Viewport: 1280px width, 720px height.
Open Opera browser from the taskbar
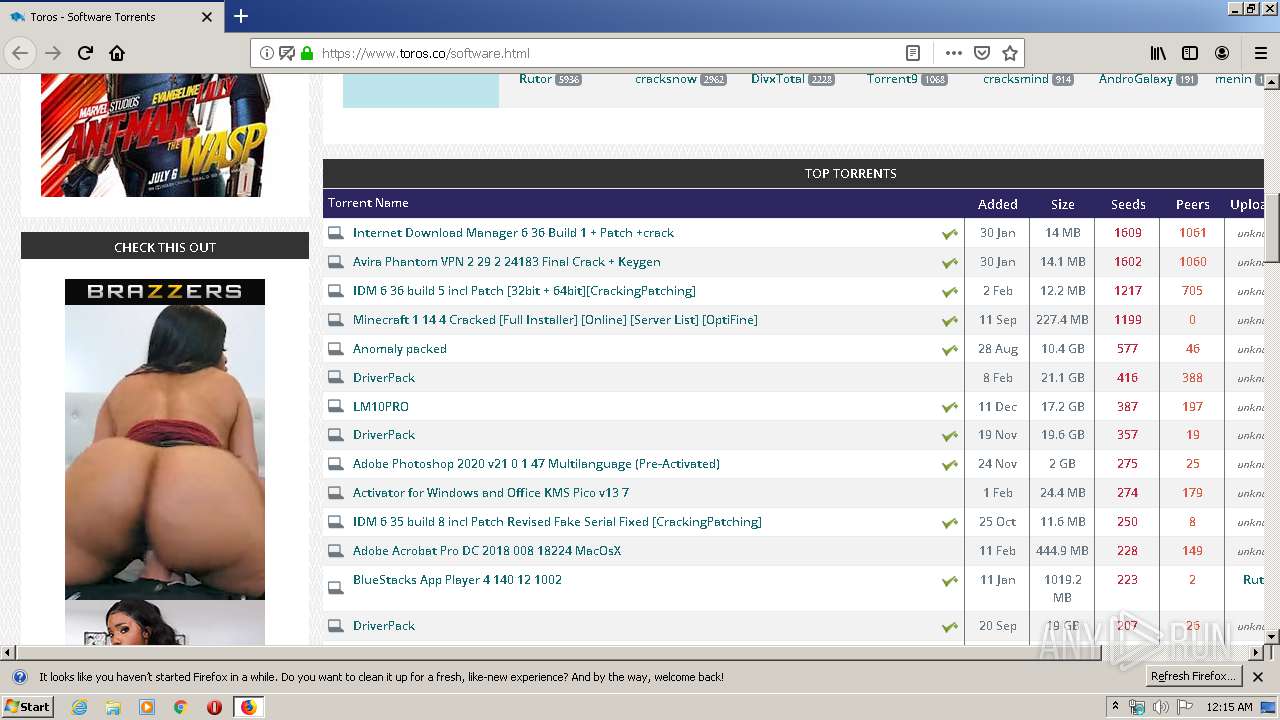(214, 707)
